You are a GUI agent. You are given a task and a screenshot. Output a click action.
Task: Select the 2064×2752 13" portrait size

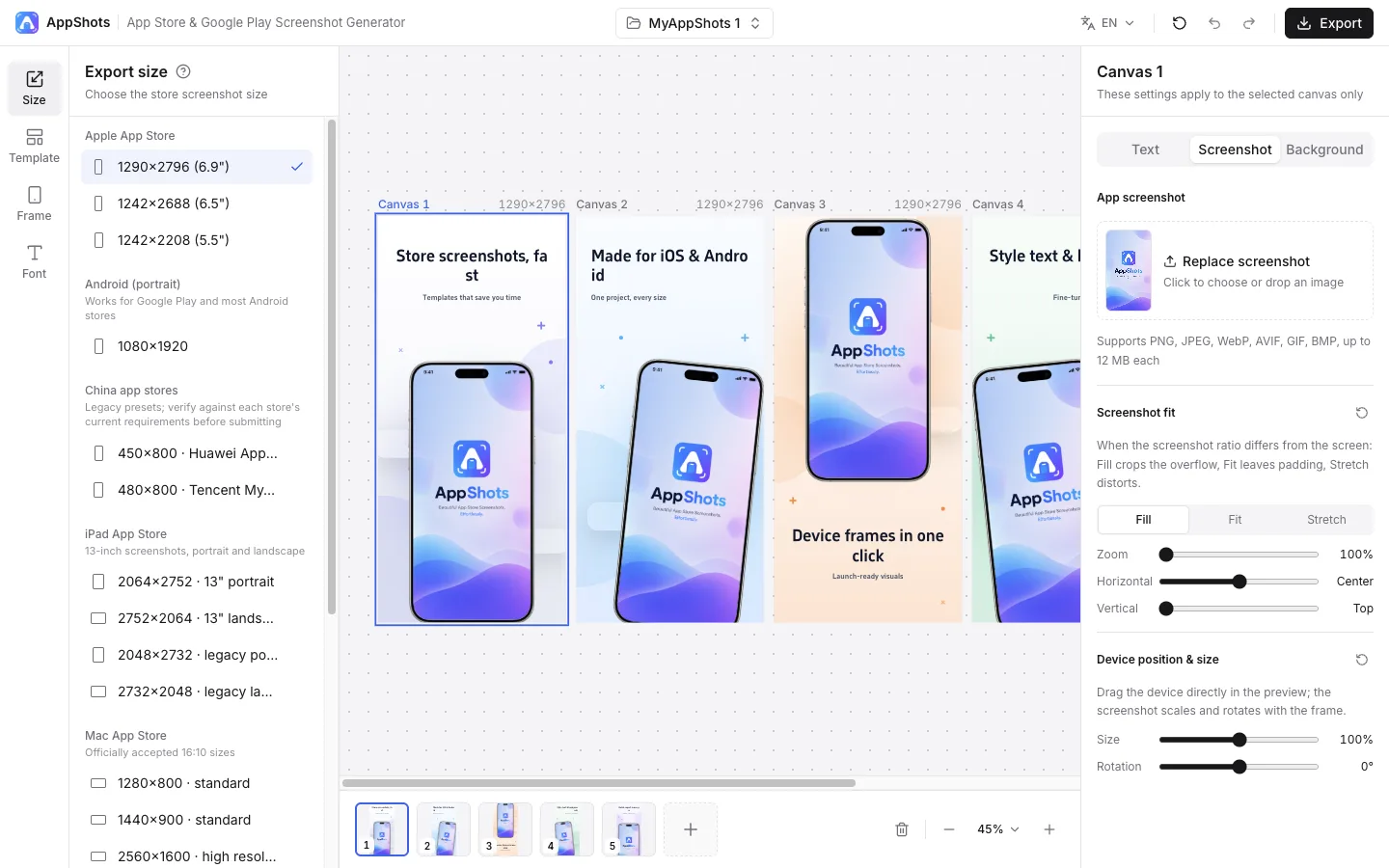197,582
